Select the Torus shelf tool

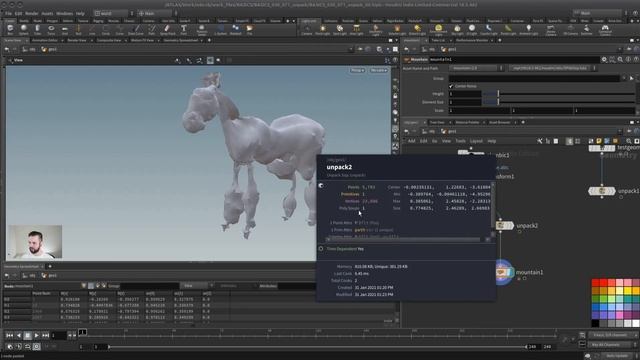click(51, 29)
